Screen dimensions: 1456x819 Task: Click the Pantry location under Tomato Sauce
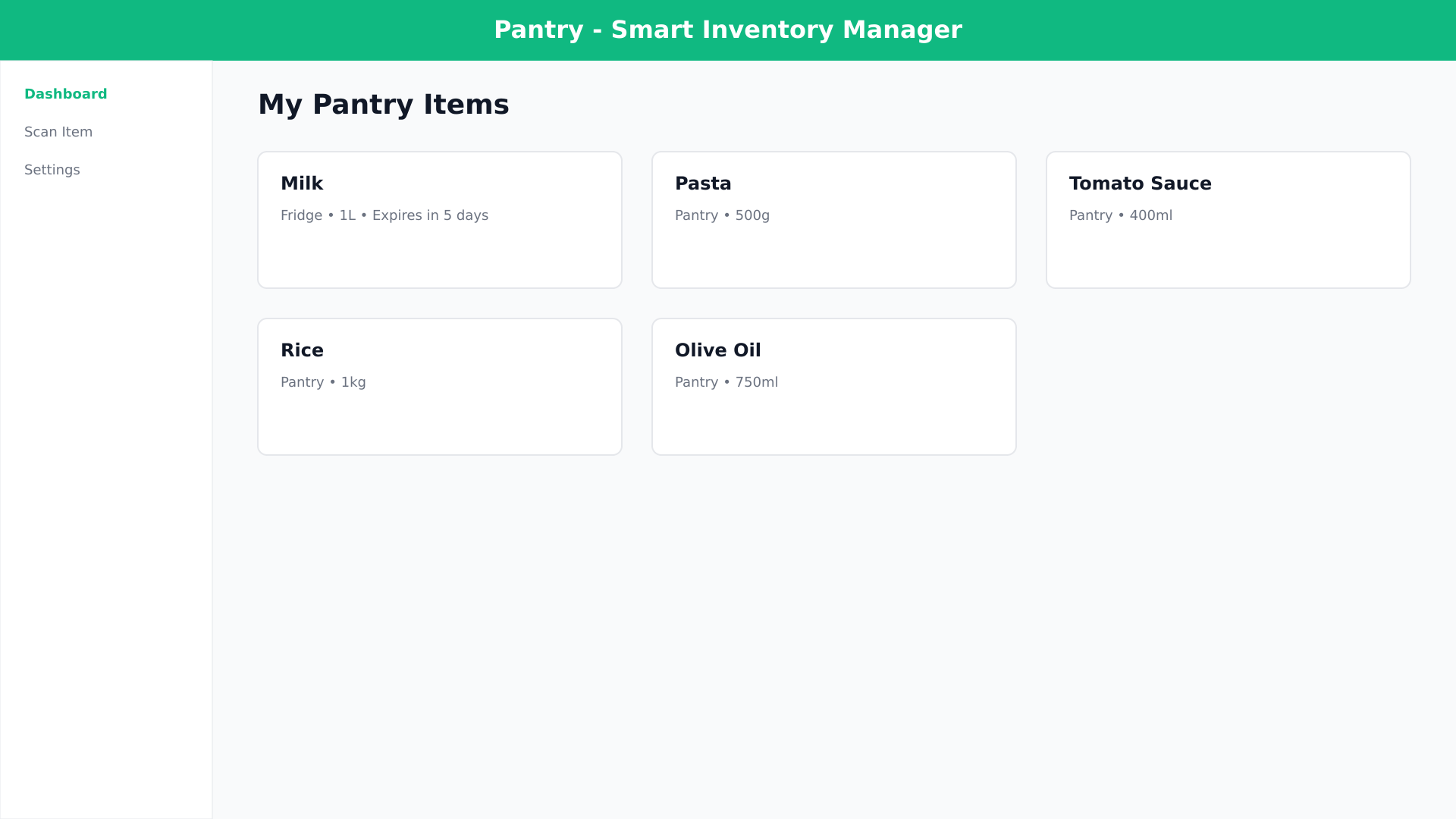[x=1090, y=215]
